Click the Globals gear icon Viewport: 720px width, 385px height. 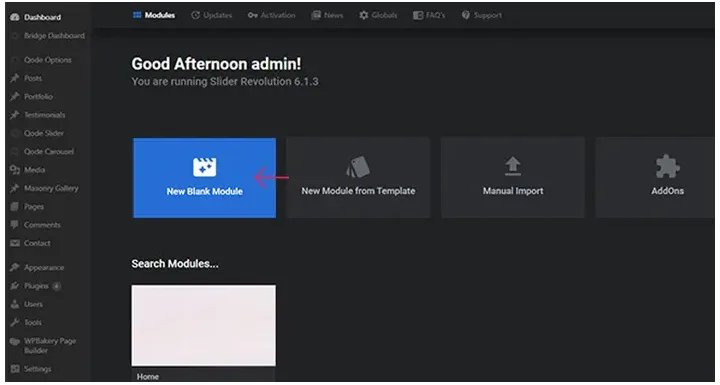point(364,15)
